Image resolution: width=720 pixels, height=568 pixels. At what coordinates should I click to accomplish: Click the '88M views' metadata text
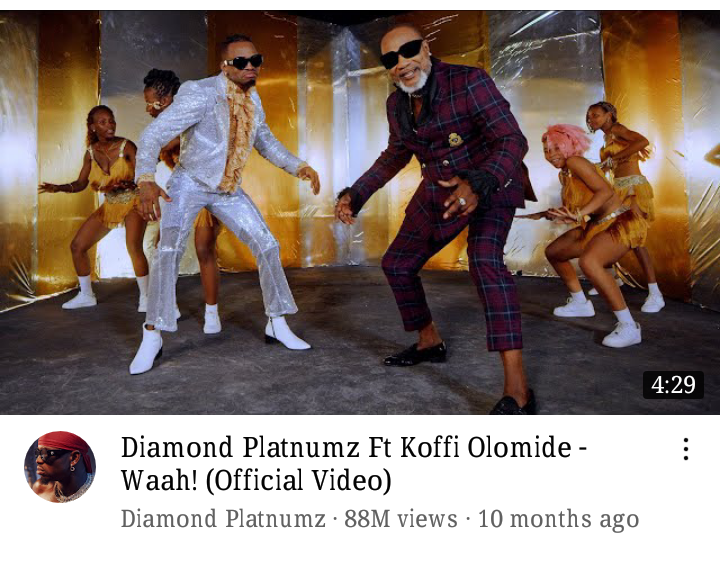tap(401, 519)
